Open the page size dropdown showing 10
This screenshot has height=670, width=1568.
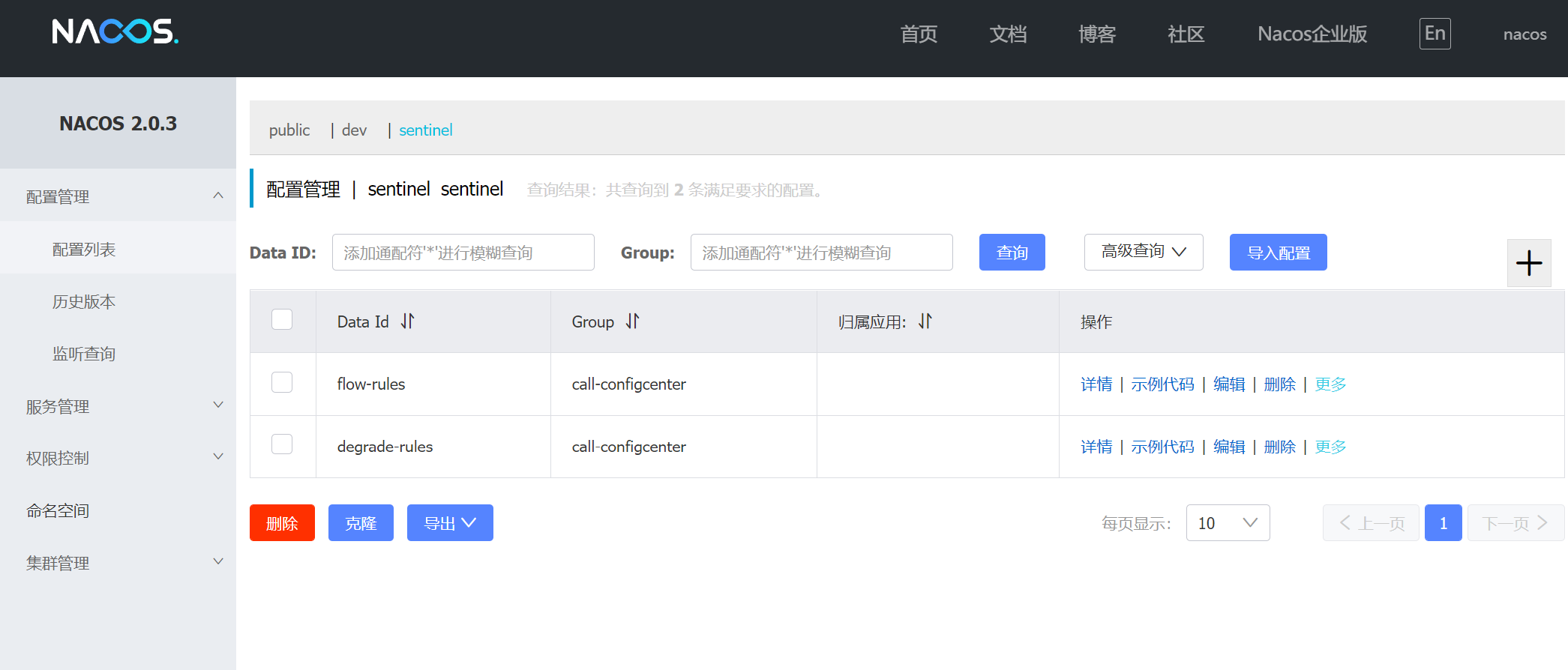click(x=1228, y=523)
